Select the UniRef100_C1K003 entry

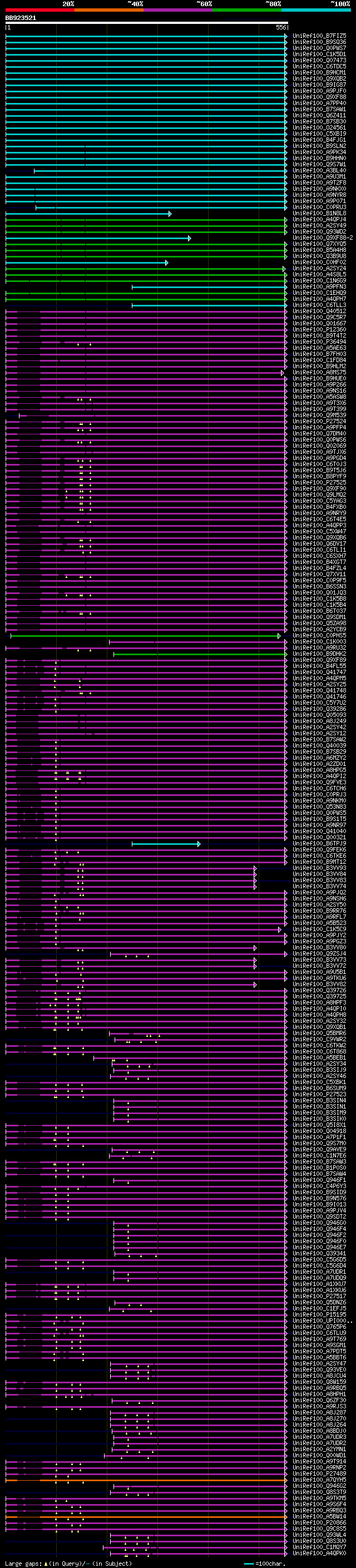[319, 641]
